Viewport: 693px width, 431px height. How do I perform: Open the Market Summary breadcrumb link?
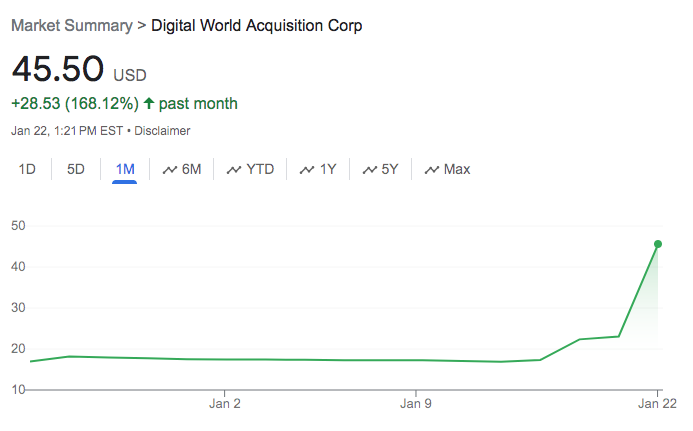[x=71, y=25]
